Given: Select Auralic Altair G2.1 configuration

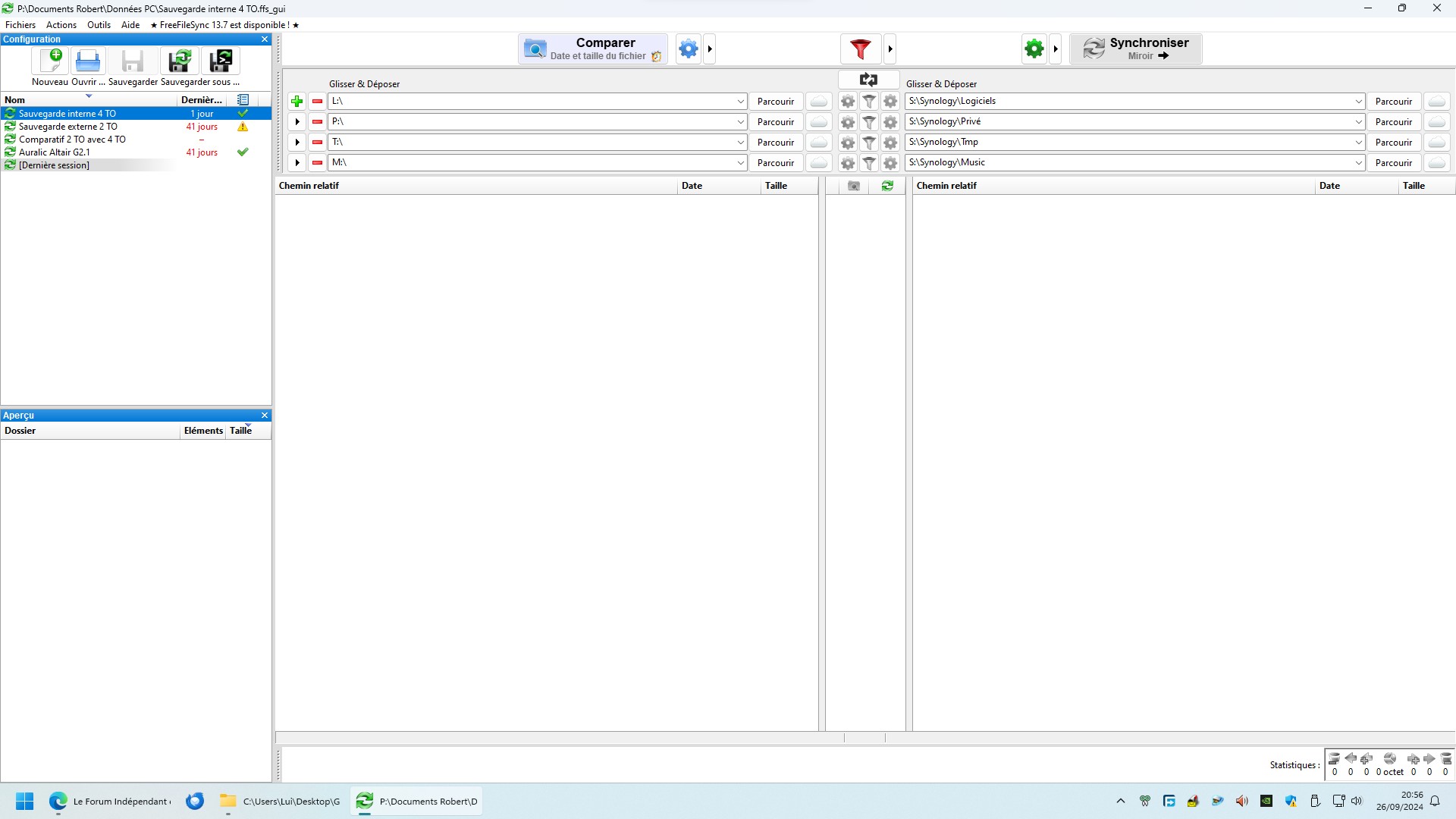Looking at the screenshot, I should click(136, 152).
